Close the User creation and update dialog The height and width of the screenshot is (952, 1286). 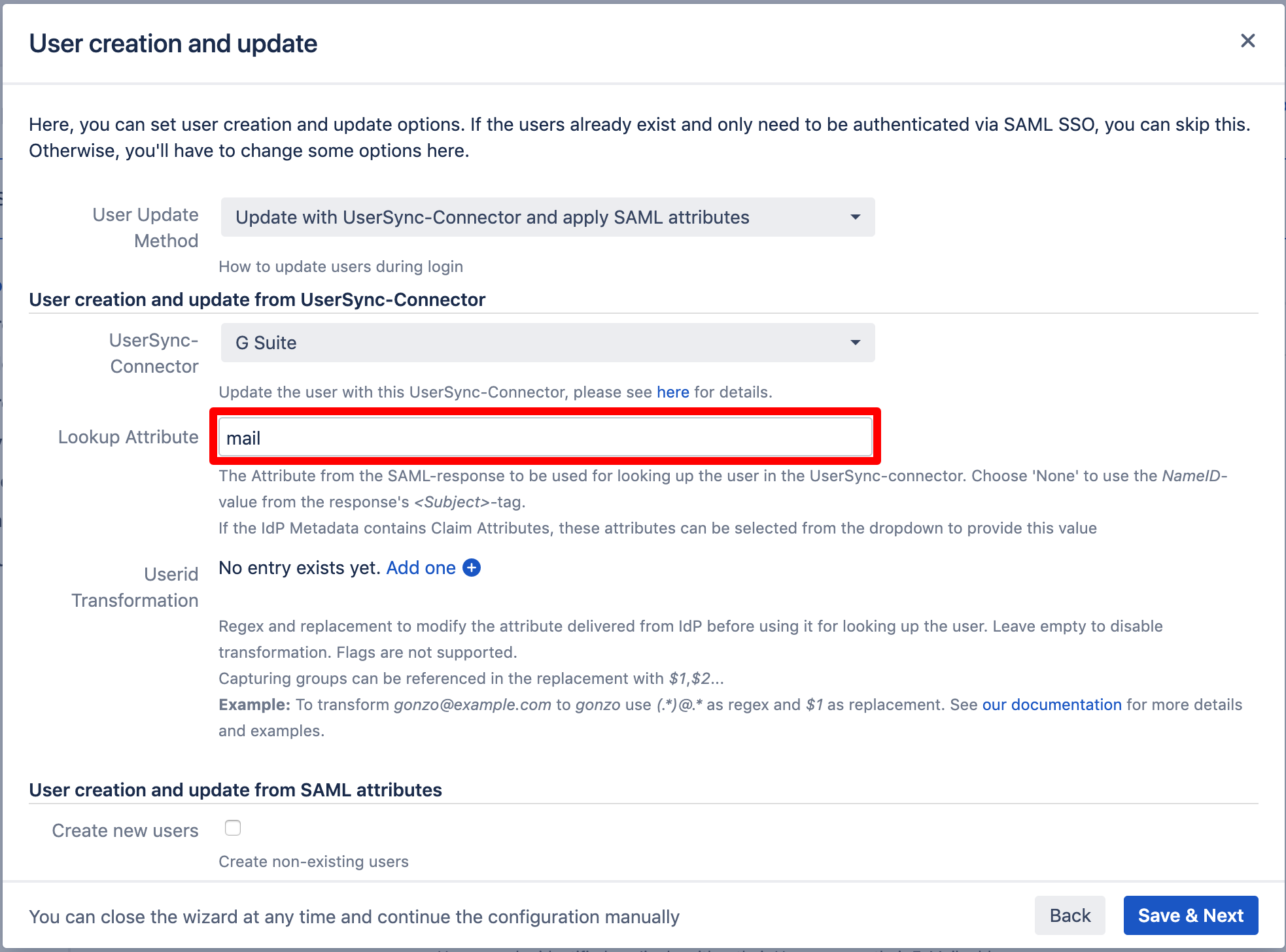1247,41
